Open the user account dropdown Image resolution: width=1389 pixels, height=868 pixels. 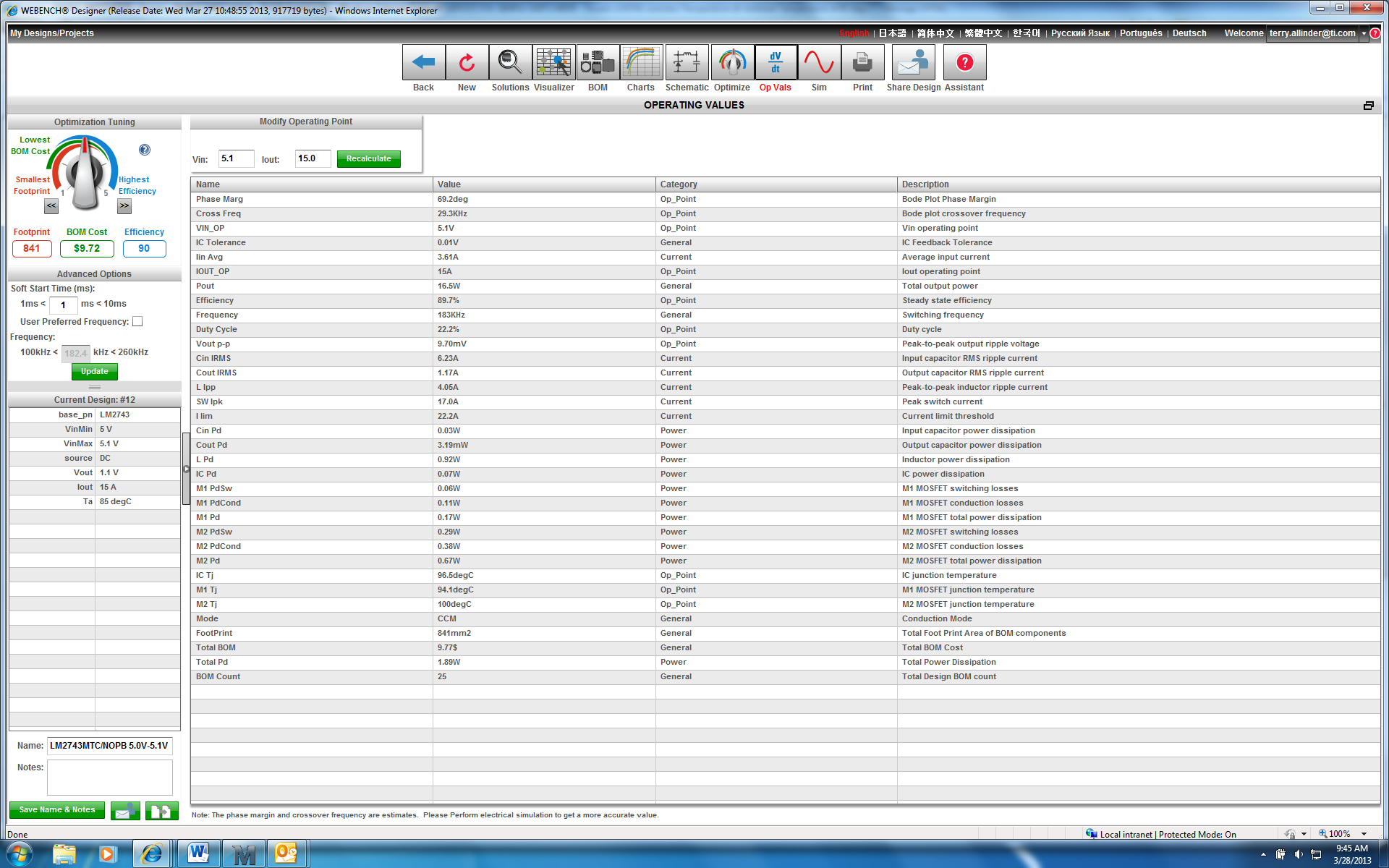pyautogui.click(x=1364, y=33)
